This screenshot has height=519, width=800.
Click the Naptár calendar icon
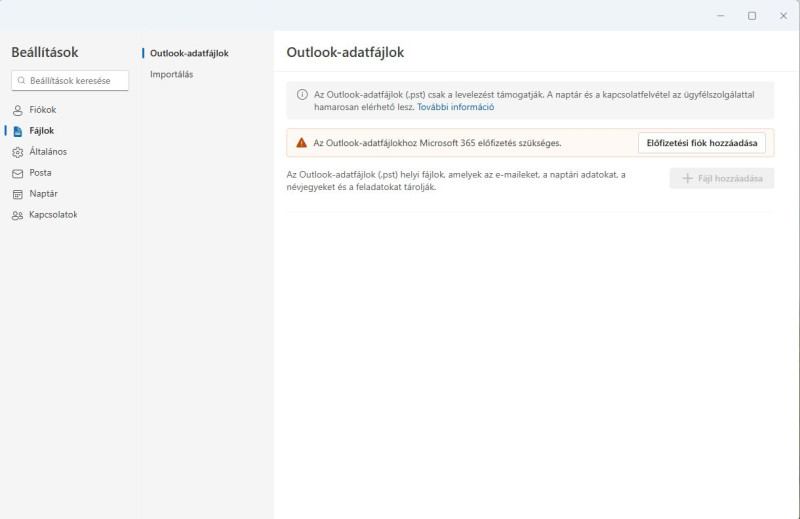click(18, 194)
